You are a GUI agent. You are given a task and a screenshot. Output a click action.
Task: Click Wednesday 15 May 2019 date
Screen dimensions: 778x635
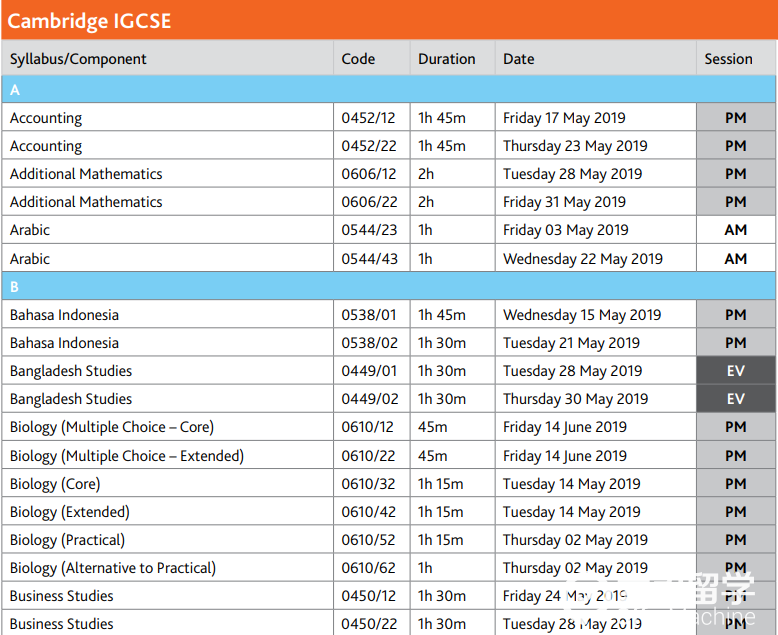(582, 315)
